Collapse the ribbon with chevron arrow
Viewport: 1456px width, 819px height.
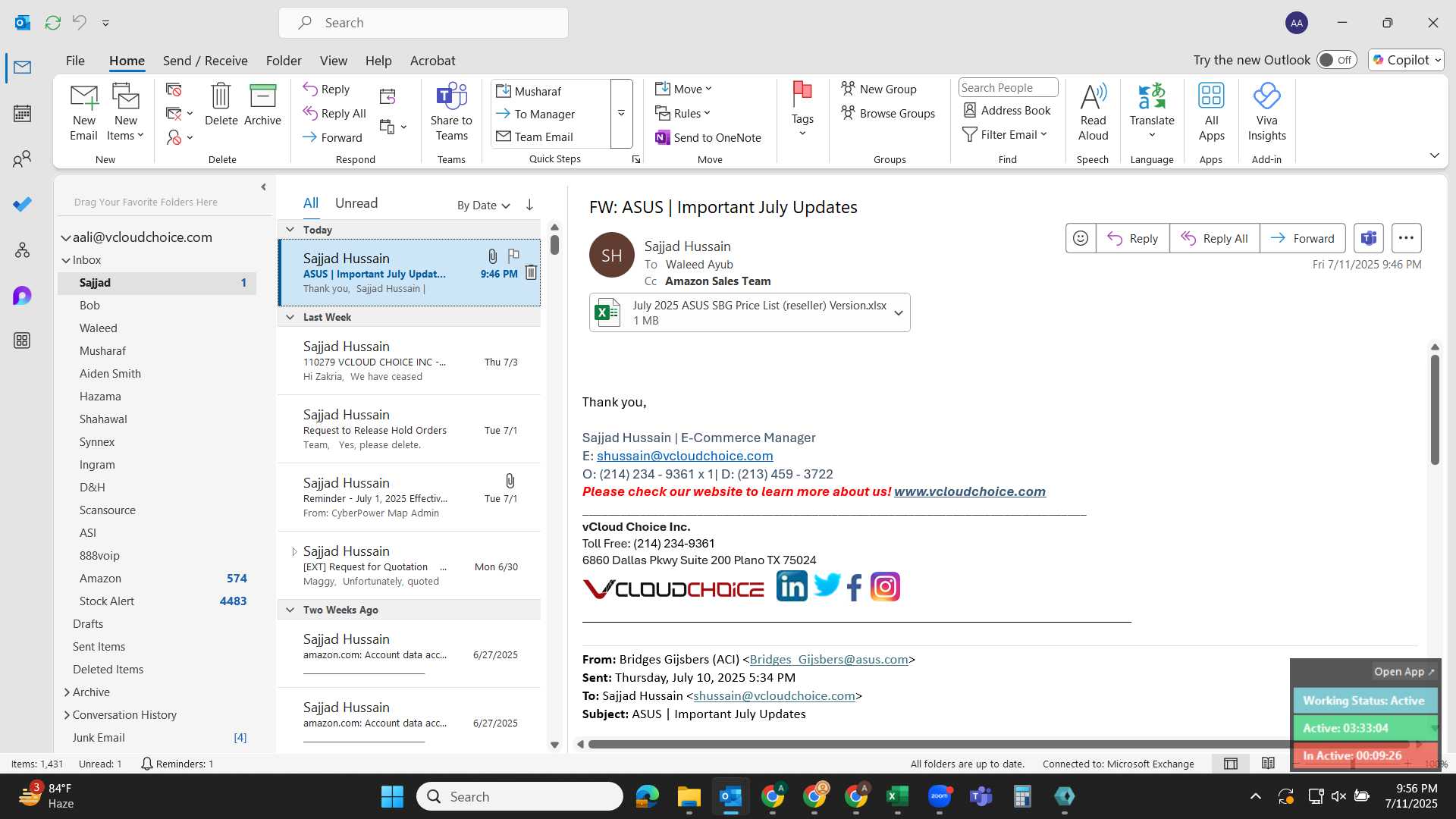pyautogui.click(x=1434, y=155)
